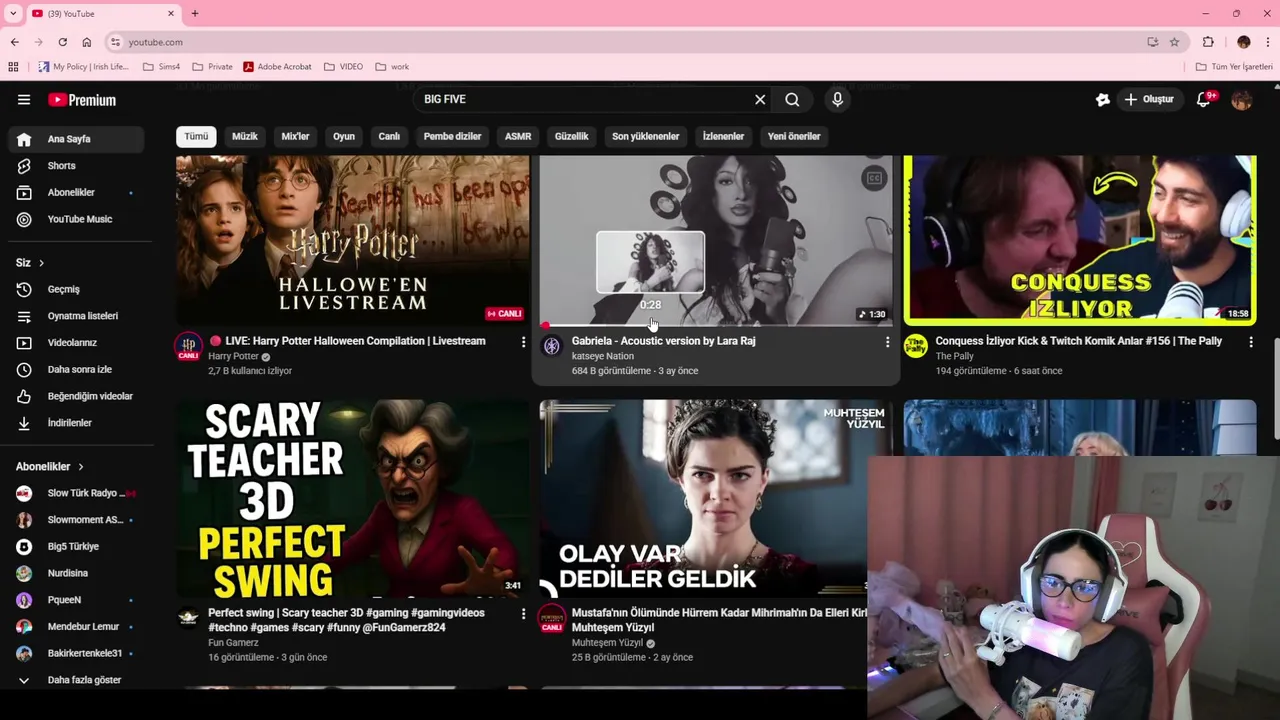1280x720 pixels.
Task: Select the Yeni öneriler chip
Action: pos(794,136)
